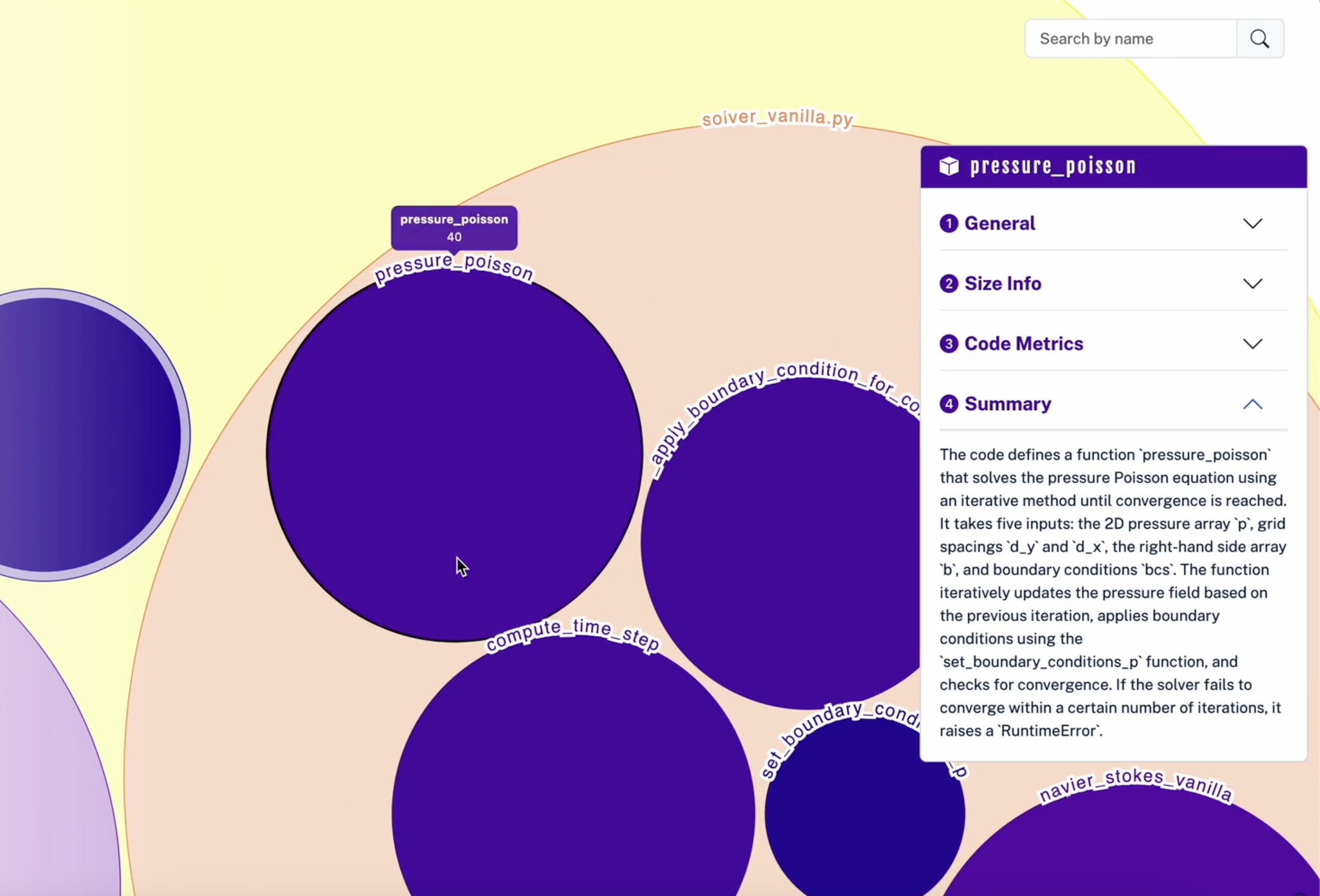Screen dimensions: 1320x896
Task: Click the pressure_poisson 40 tooltip badge
Action: [x=454, y=228]
